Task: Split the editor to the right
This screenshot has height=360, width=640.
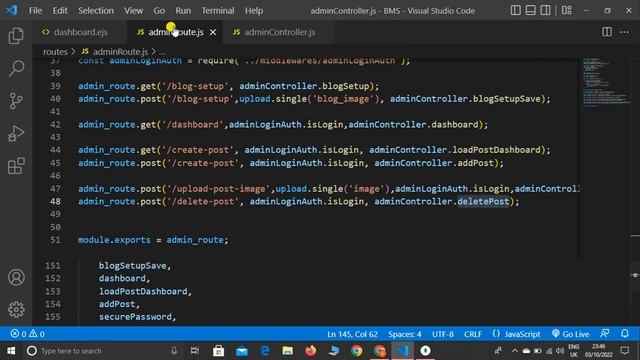Action: (x=607, y=32)
